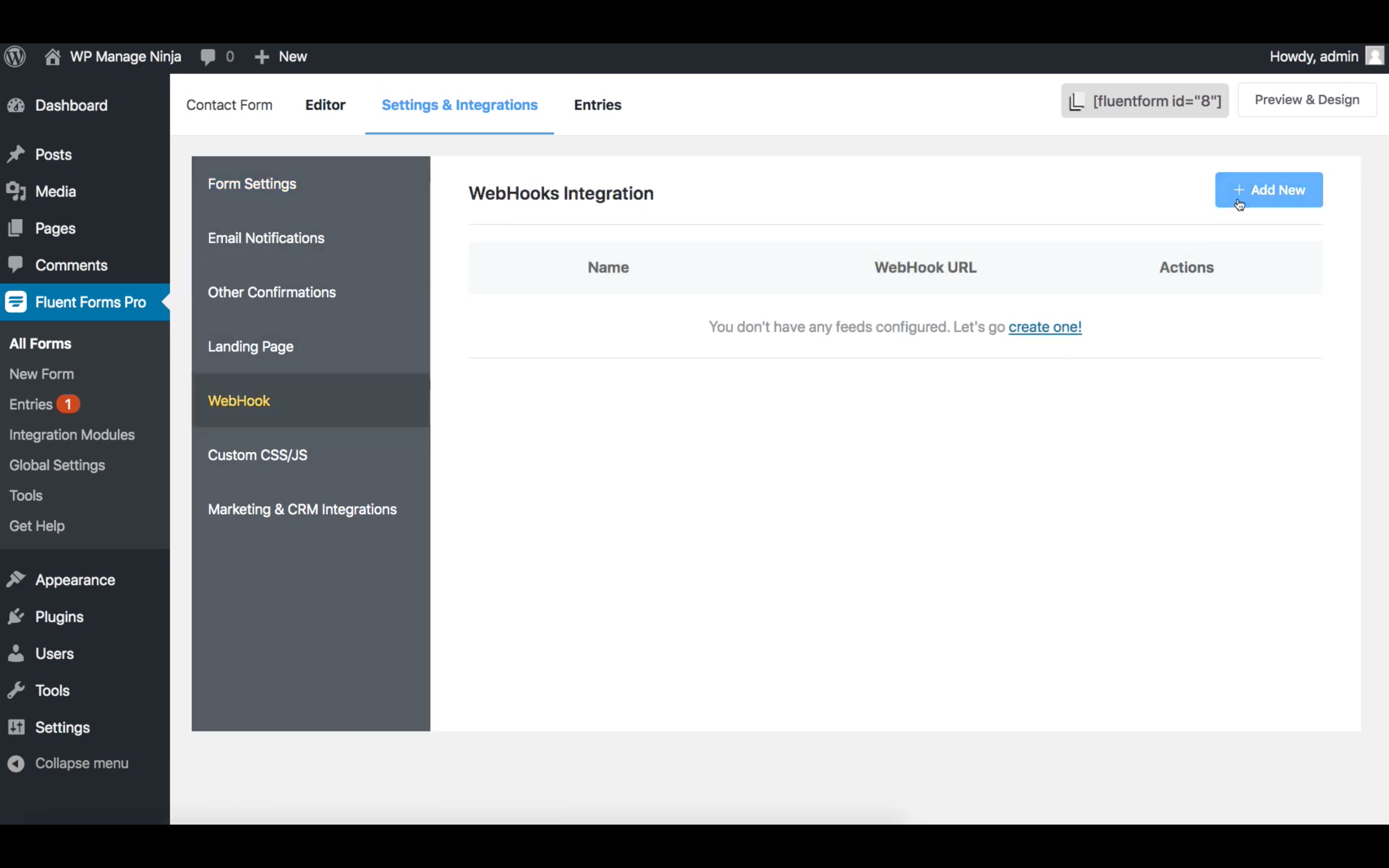Screen dimensions: 1389x868
Task: Click the Preview & Design button
Action: click(x=1307, y=100)
